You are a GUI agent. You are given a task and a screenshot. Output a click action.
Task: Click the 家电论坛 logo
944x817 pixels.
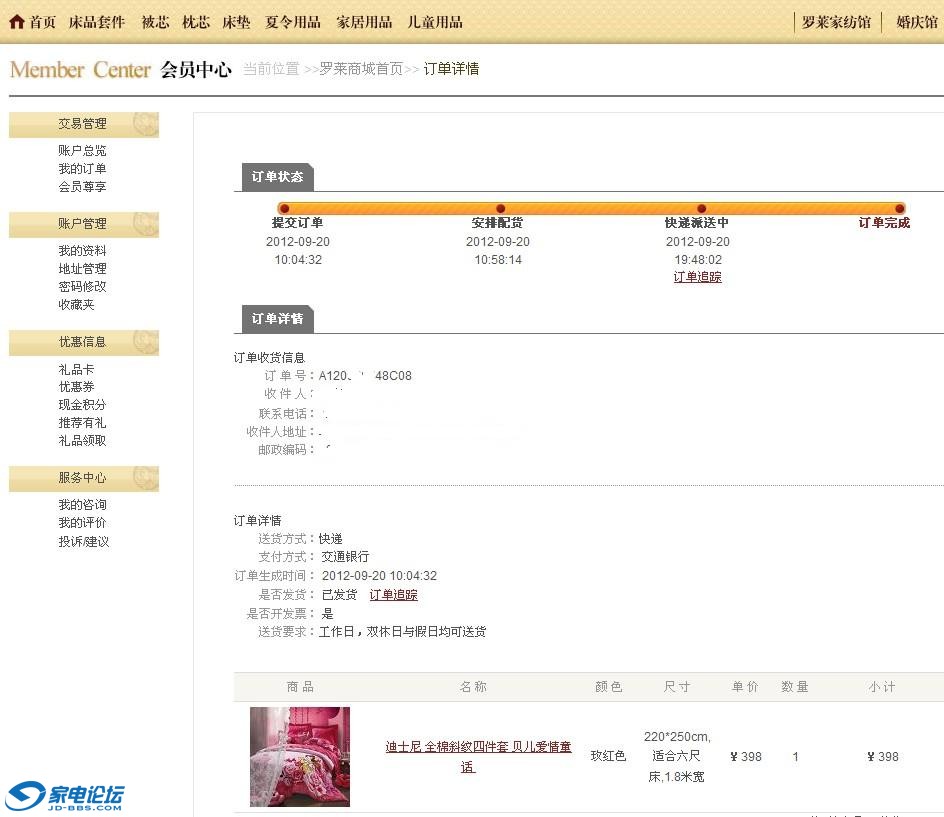point(65,796)
